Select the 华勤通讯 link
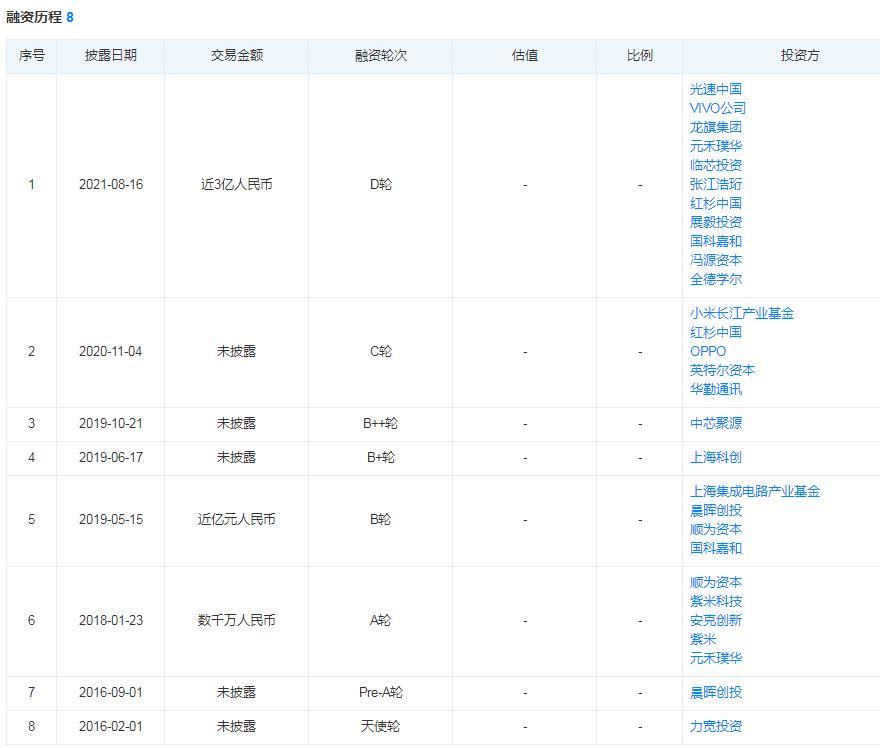The image size is (880, 748). pyautogui.click(x=715, y=389)
